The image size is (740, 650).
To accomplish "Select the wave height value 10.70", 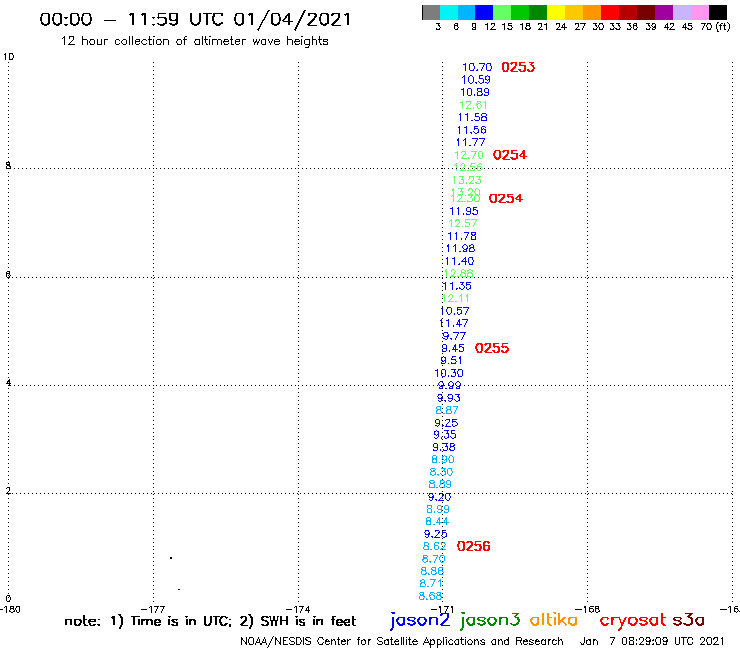I will pos(477,67).
